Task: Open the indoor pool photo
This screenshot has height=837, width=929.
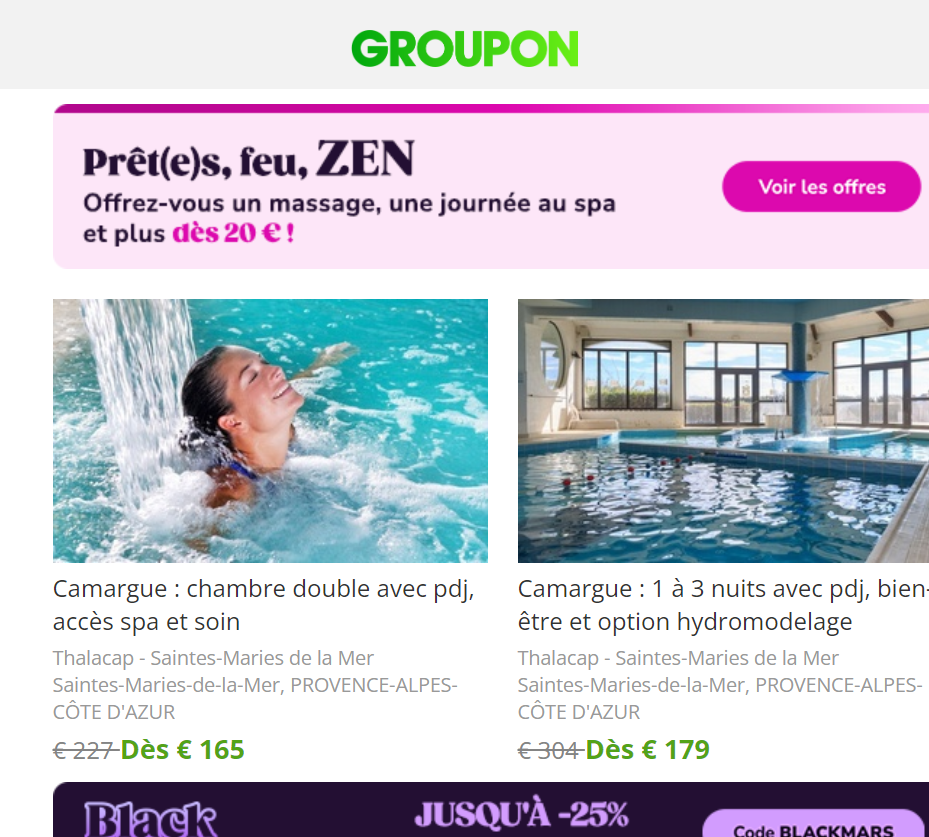Action: pos(723,431)
